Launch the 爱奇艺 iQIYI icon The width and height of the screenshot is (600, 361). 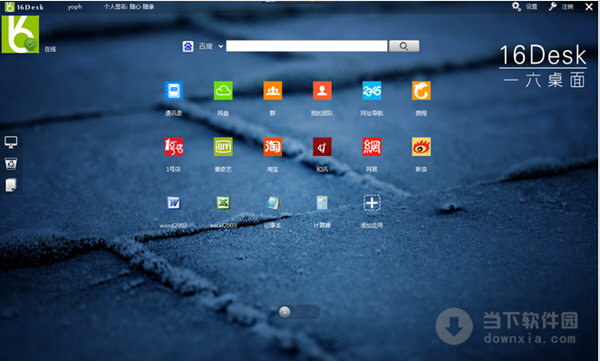[x=223, y=147]
